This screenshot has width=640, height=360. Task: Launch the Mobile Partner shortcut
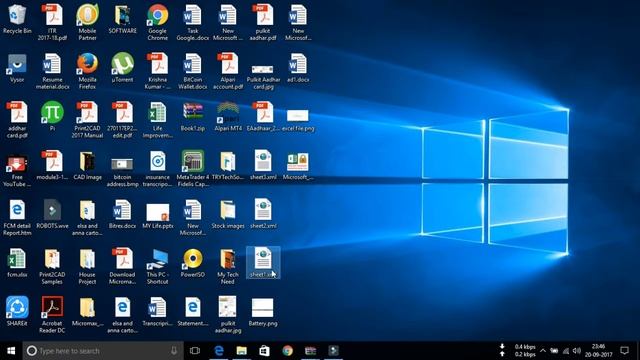click(87, 22)
